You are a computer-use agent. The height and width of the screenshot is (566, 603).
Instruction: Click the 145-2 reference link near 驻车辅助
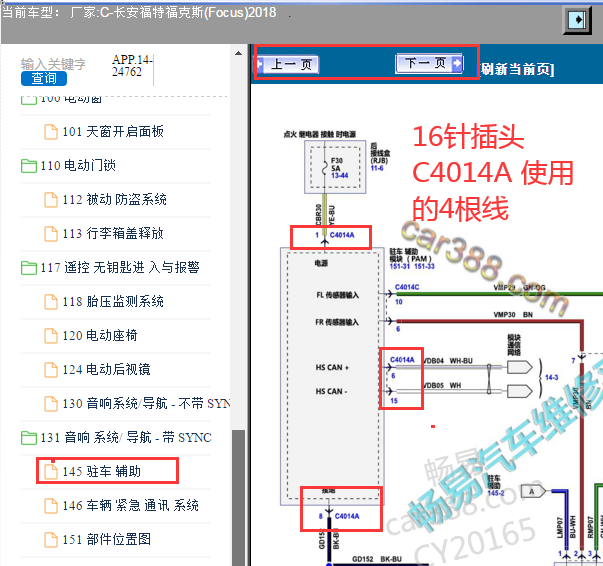(496, 493)
